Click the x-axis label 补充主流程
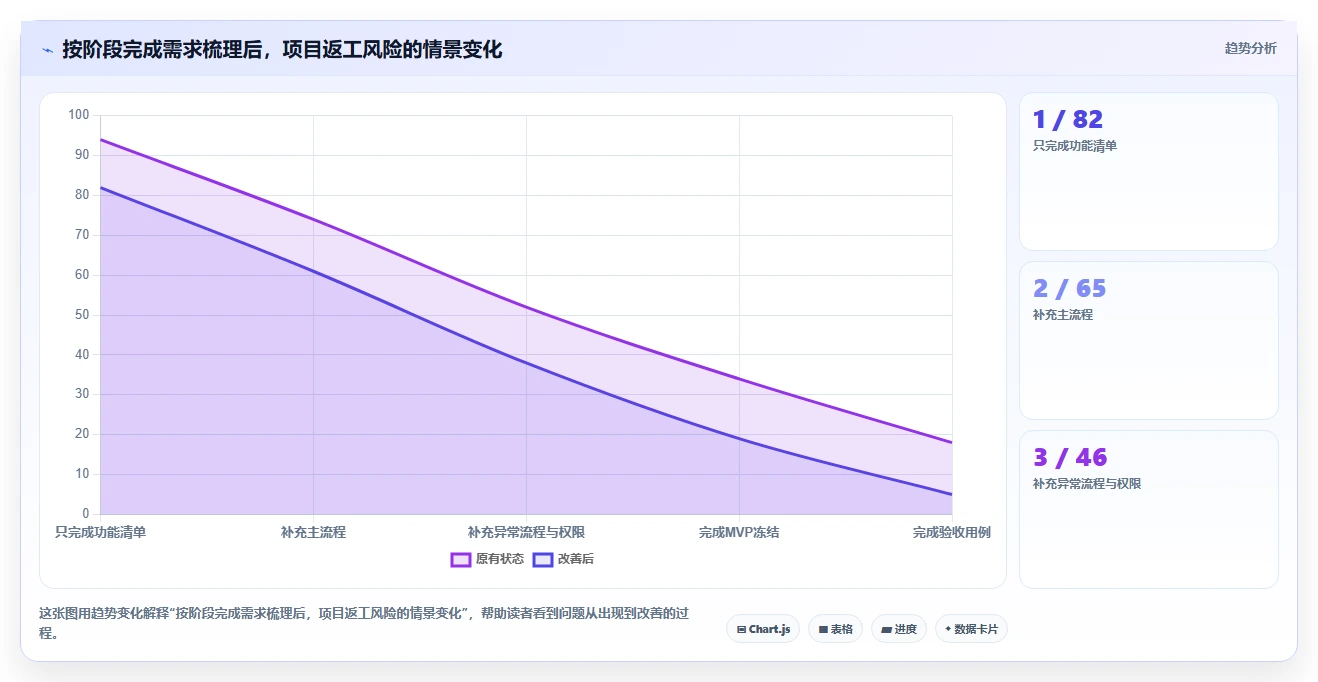This screenshot has width=1318, height=682. (x=313, y=532)
